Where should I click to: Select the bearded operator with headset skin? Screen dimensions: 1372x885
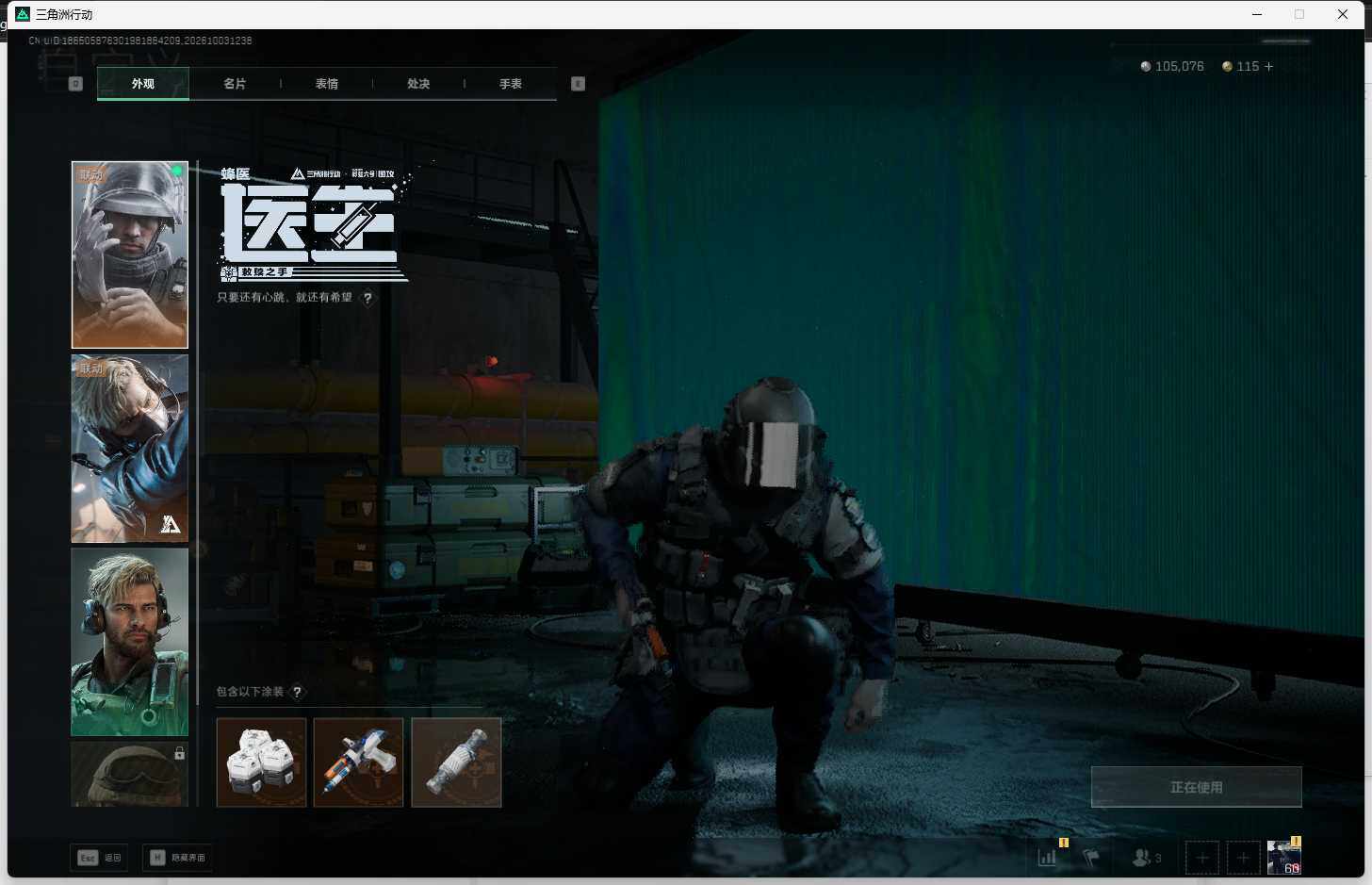pos(130,642)
